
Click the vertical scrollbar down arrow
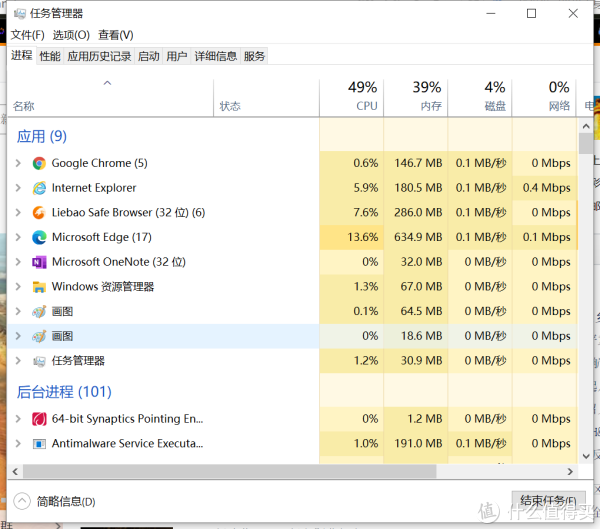tap(586, 456)
